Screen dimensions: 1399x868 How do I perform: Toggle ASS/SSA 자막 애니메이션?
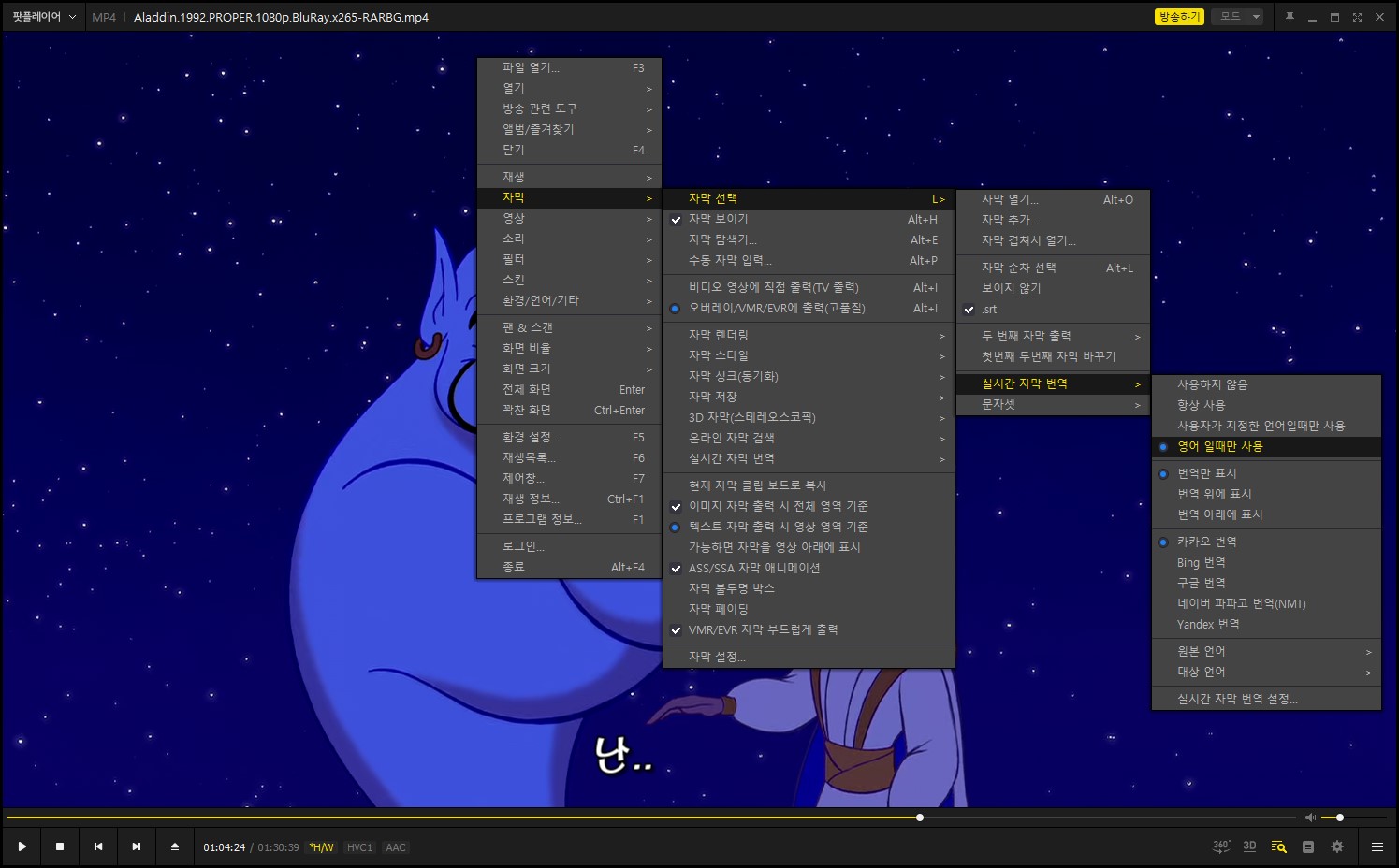809,568
